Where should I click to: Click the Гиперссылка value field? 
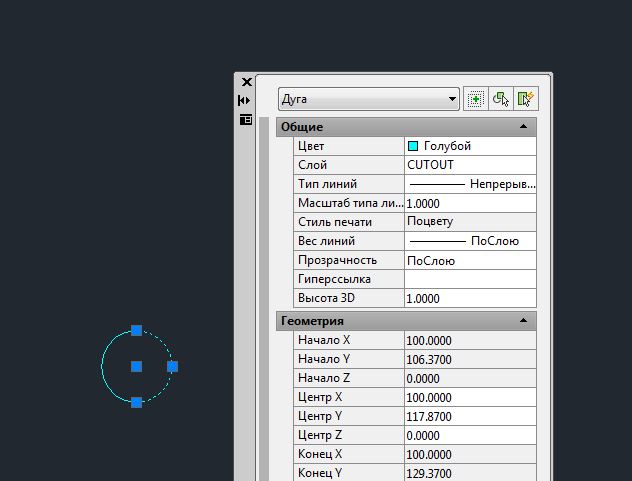tap(470, 279)
